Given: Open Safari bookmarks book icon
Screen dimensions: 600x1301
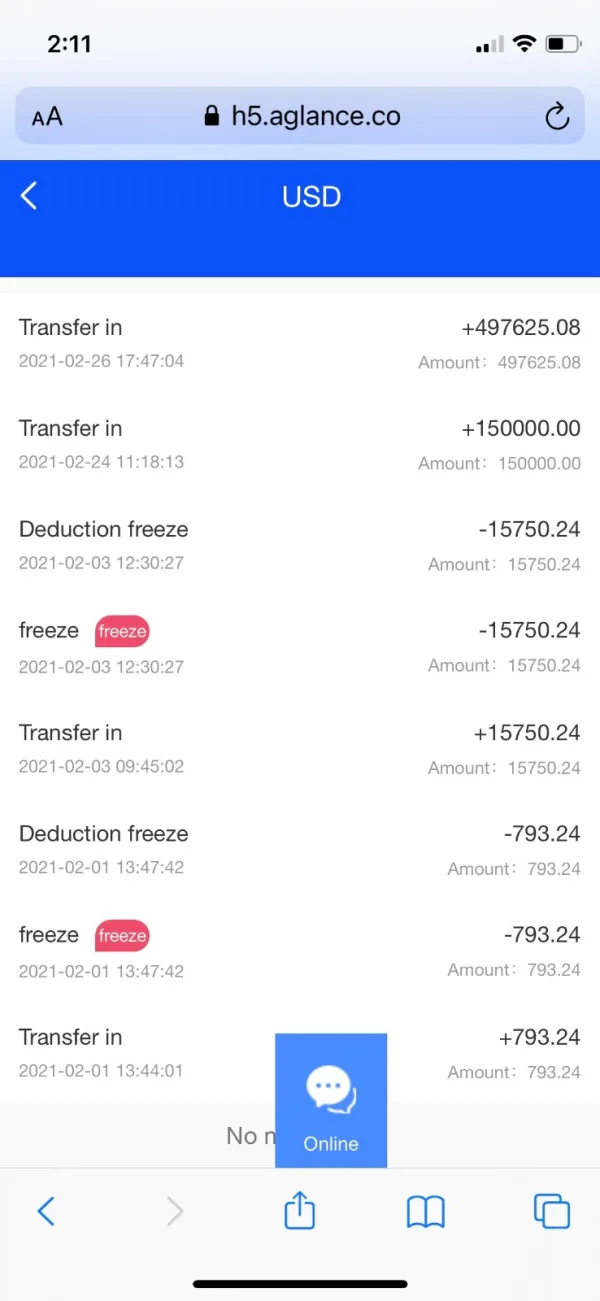Looking at the screenshot, I should (426, 1212).
